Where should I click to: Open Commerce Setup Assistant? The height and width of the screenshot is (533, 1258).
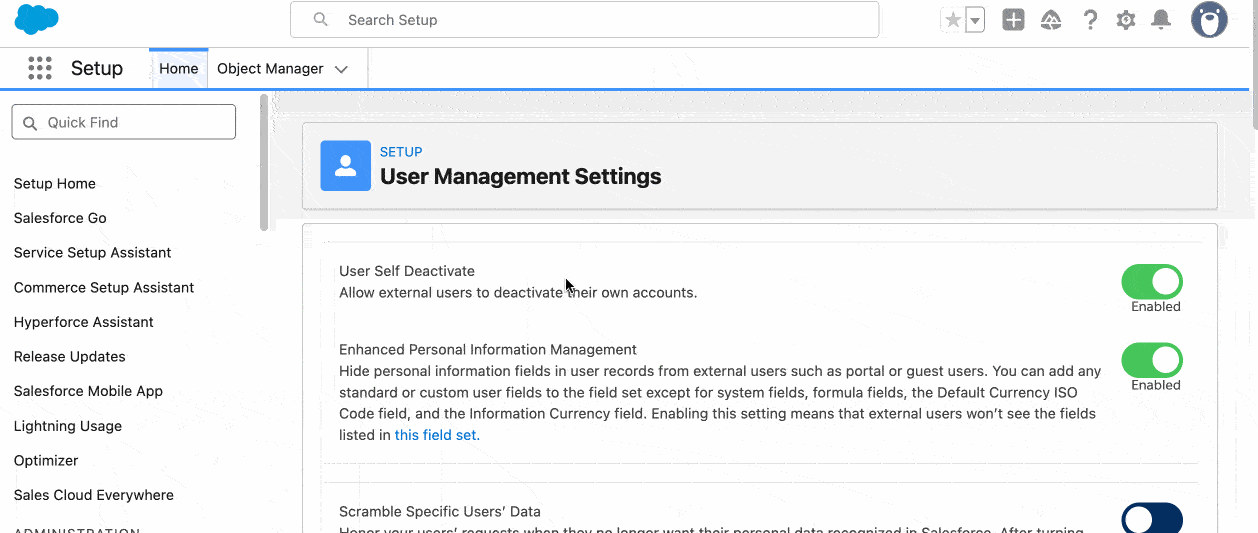point(104,288)
